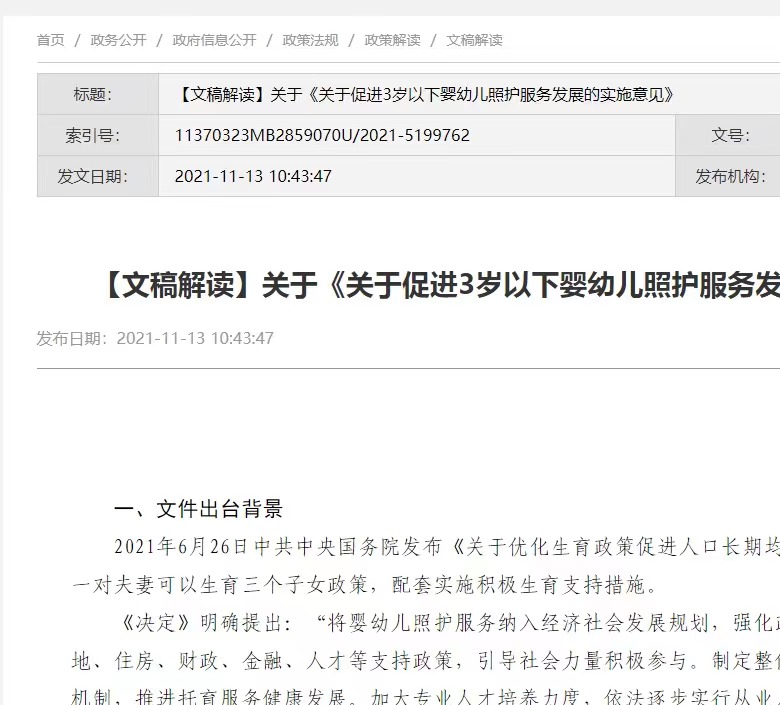Navigate to 政策解读 in the breadcrumb

click(392, 40)
